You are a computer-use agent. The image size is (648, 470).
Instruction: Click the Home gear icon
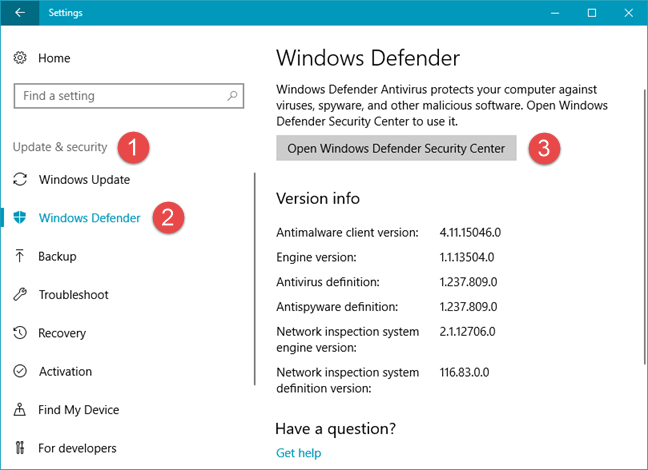point(20,58)
